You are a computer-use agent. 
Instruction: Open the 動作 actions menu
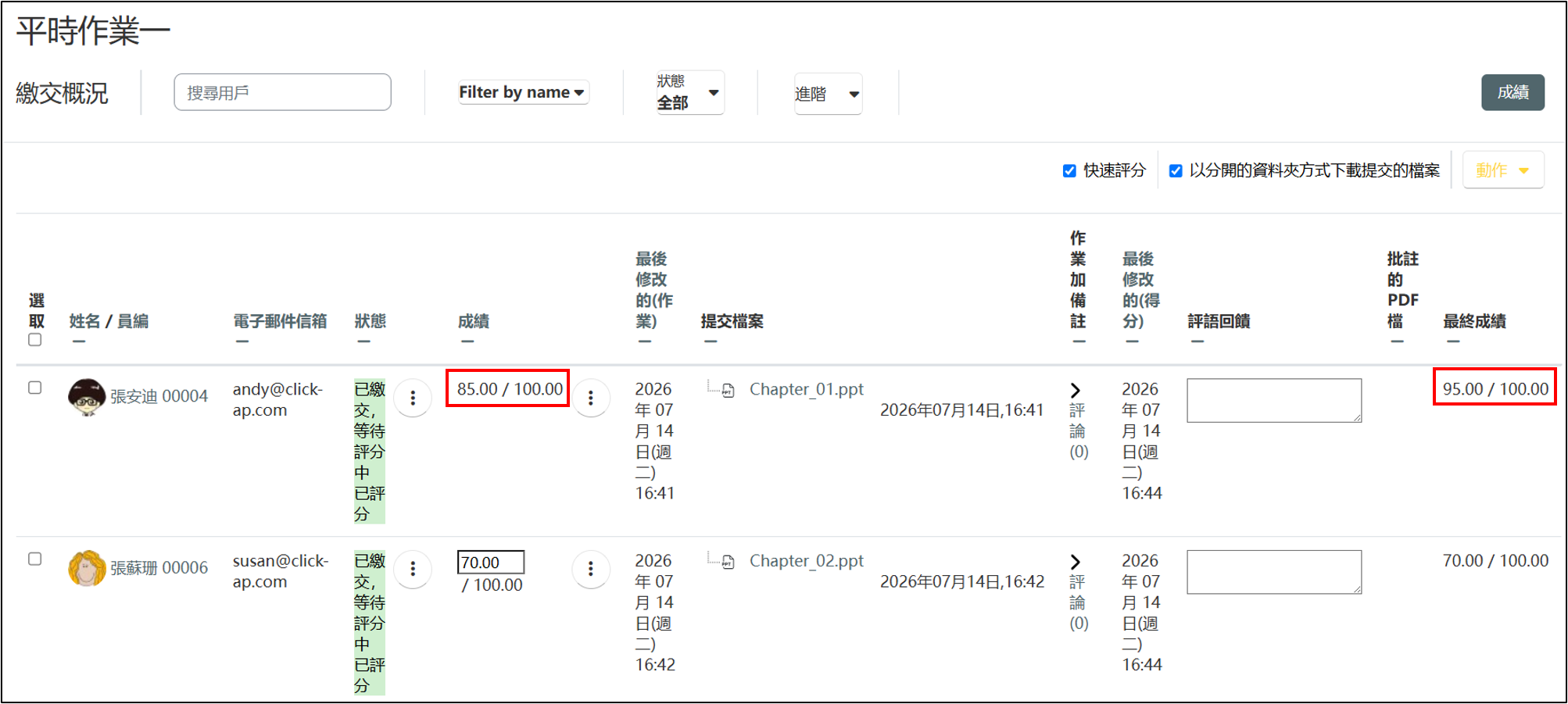coord(1502,170)
